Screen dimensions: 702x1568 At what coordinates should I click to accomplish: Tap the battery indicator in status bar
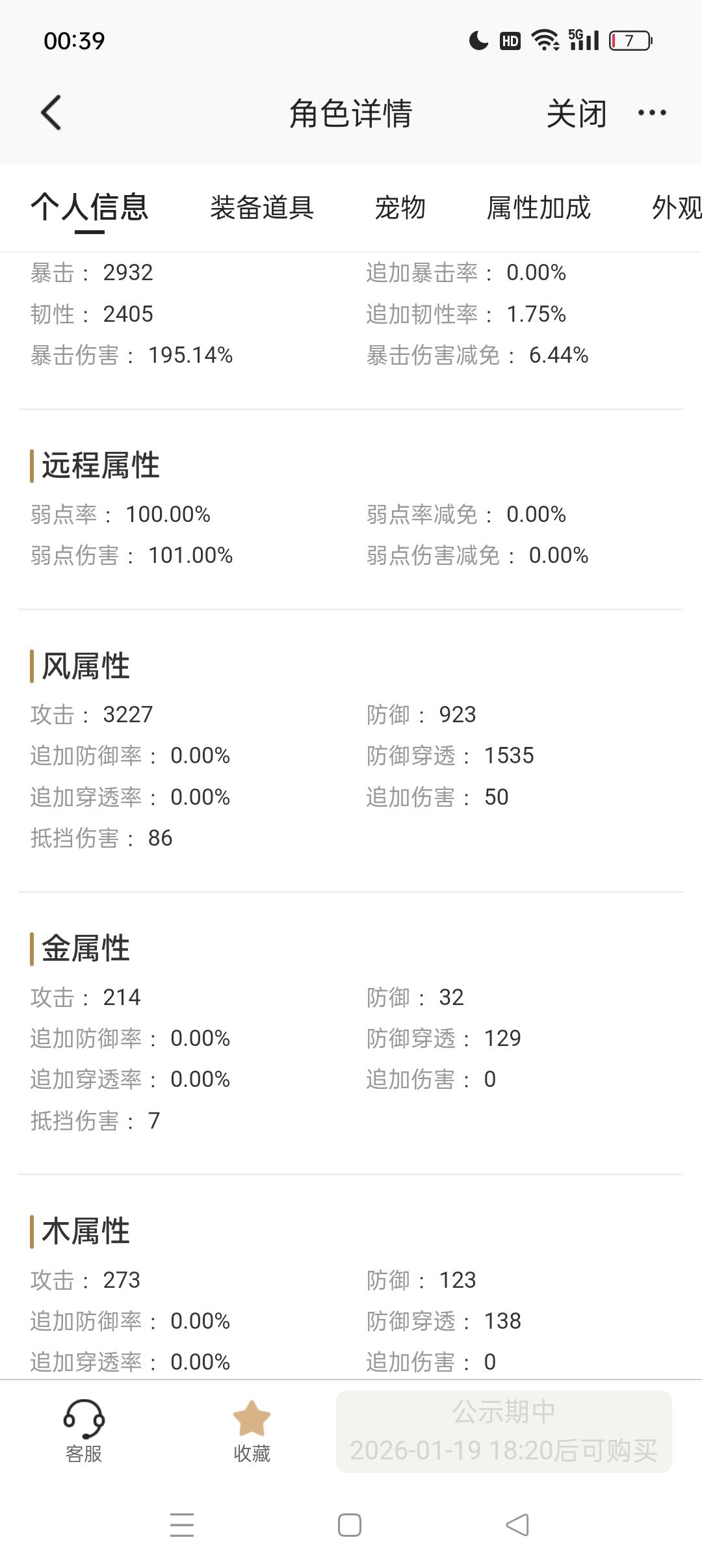(630, 41)
